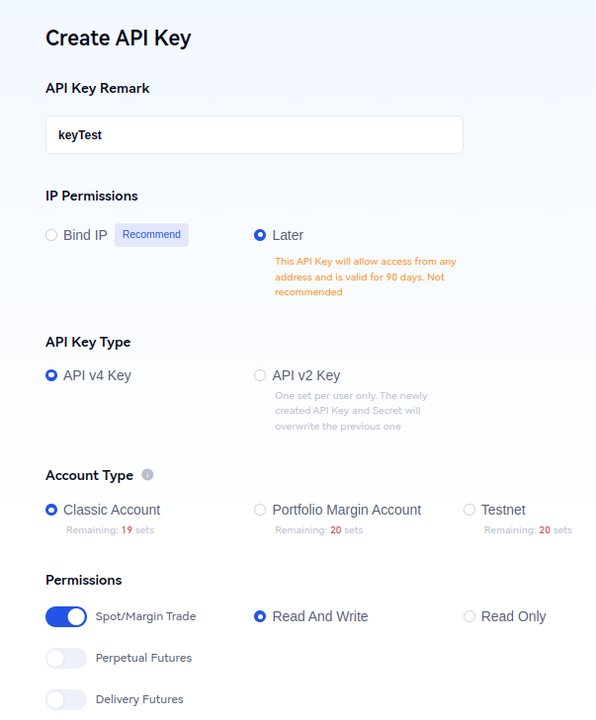Image resolution: width=596 pixels, height=720 pixels.
Task: Click the Delivery Futures label
Action: 140,699
